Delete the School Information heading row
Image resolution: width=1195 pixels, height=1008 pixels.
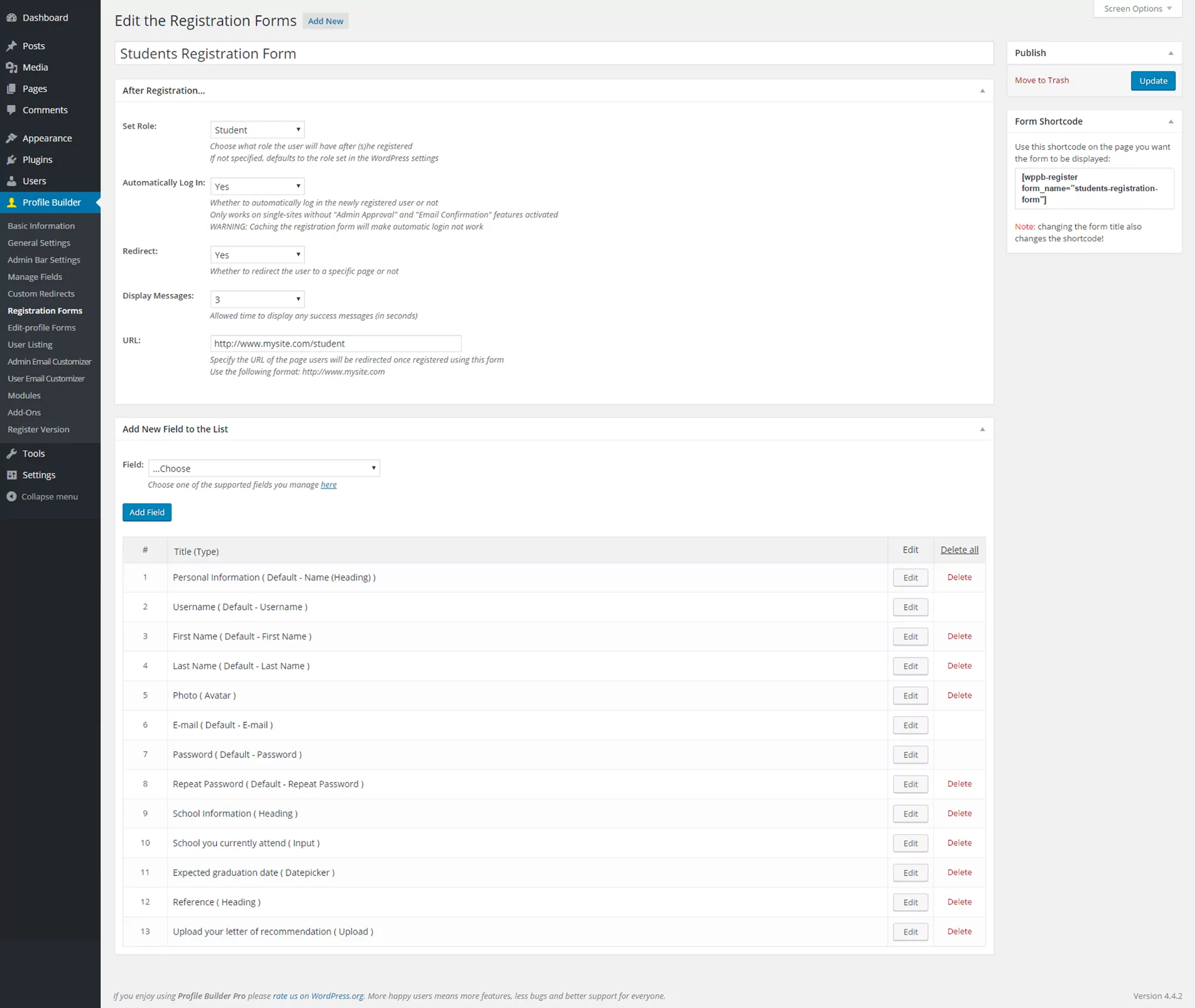pyautogui.click(x=959, y=813)
